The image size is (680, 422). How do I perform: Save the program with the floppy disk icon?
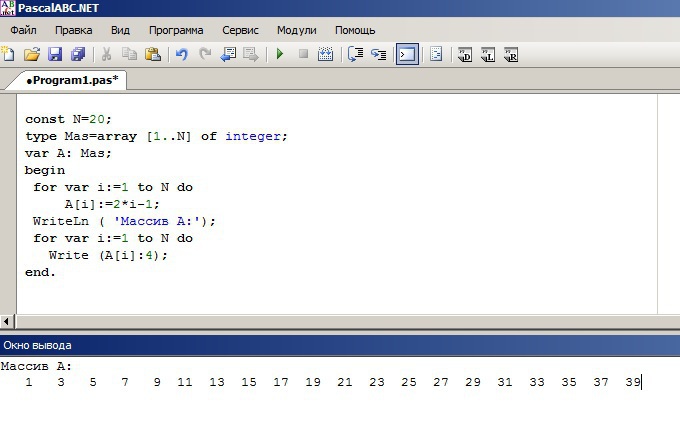click(x=55, y=55)
